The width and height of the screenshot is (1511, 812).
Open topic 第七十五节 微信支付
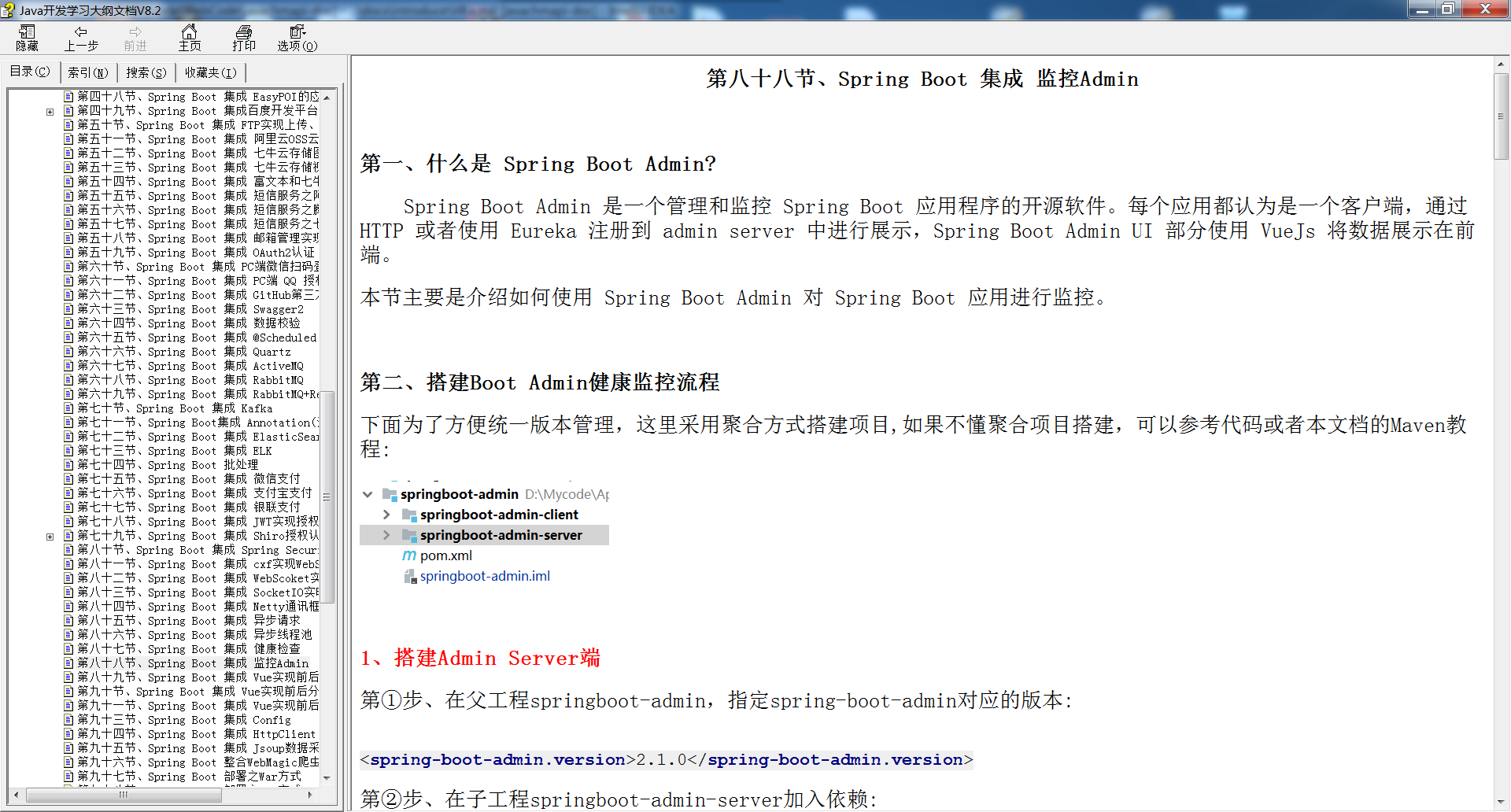189,479
